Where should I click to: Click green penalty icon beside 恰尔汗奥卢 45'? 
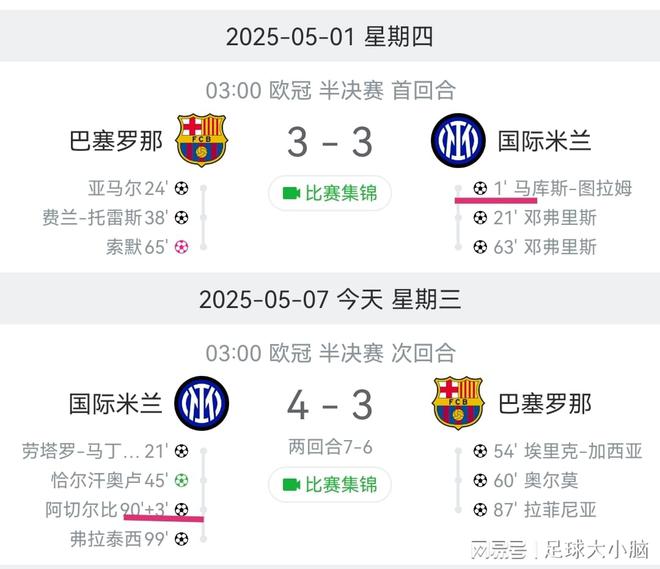[x=181, y=480]
